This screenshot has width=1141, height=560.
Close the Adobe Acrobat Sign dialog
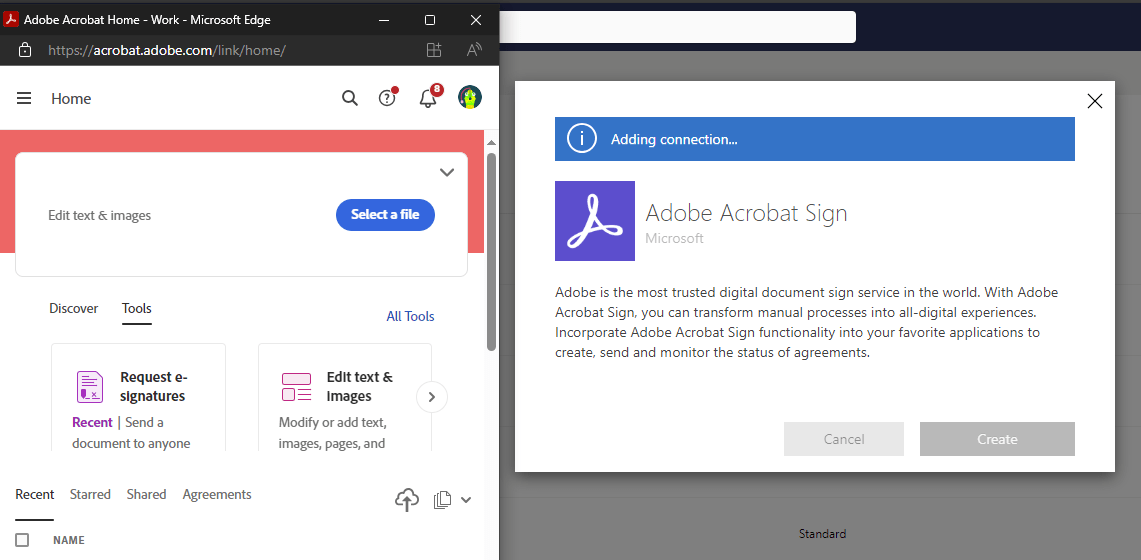click(x=1094, y=101)
